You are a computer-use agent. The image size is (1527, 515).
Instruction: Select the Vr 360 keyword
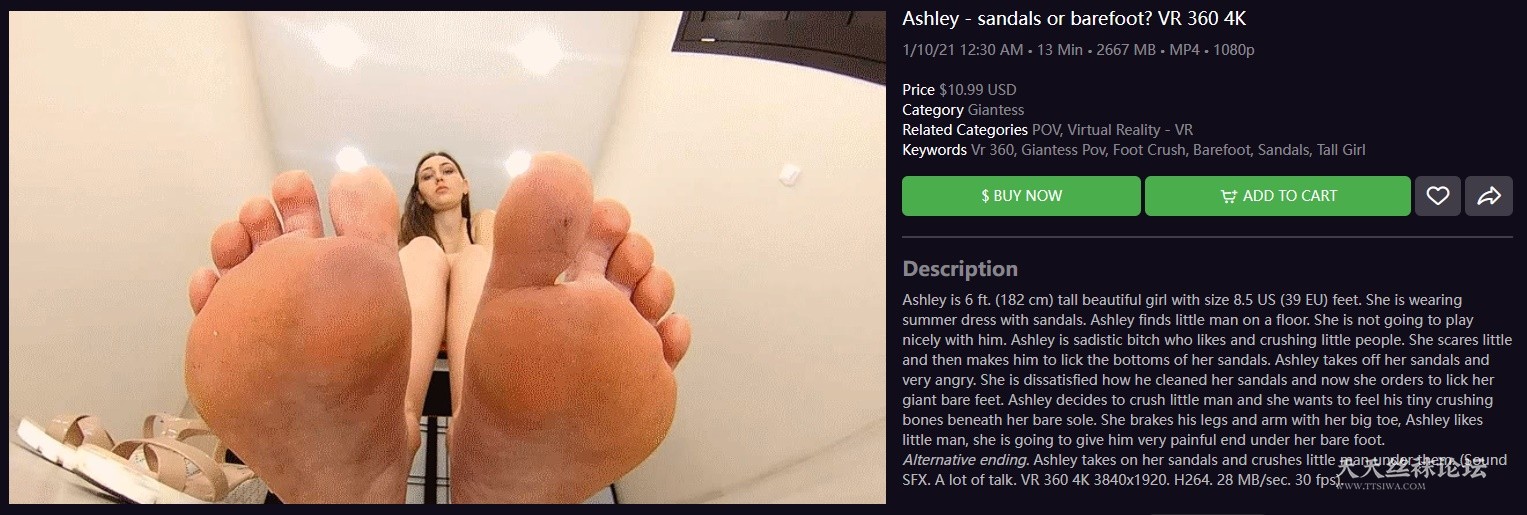(993, 150)
